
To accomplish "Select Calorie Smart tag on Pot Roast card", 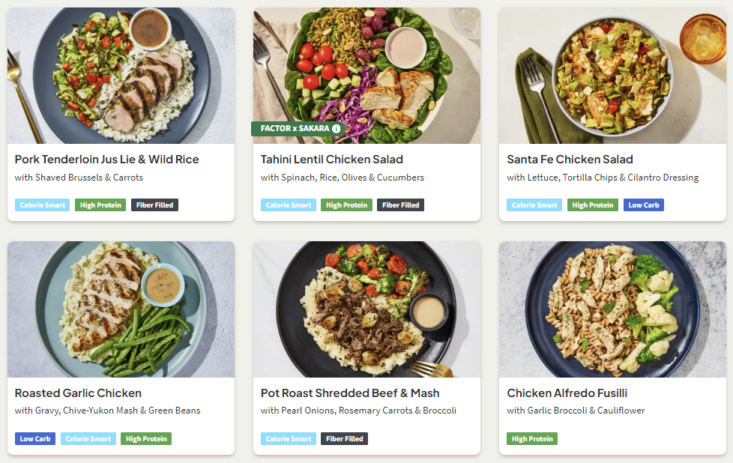I will [x=288, y=438].
